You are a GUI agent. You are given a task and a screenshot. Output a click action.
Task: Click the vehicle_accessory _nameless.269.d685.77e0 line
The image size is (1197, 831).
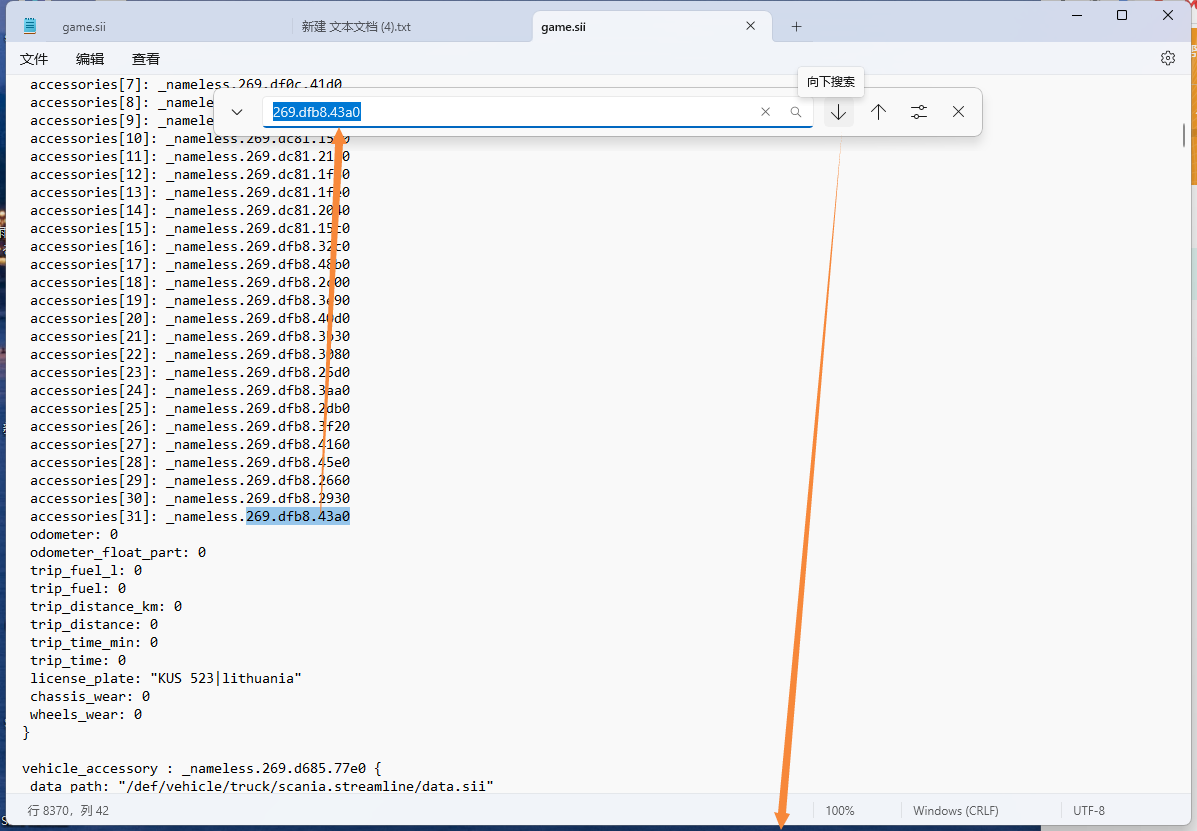point(202,768)
